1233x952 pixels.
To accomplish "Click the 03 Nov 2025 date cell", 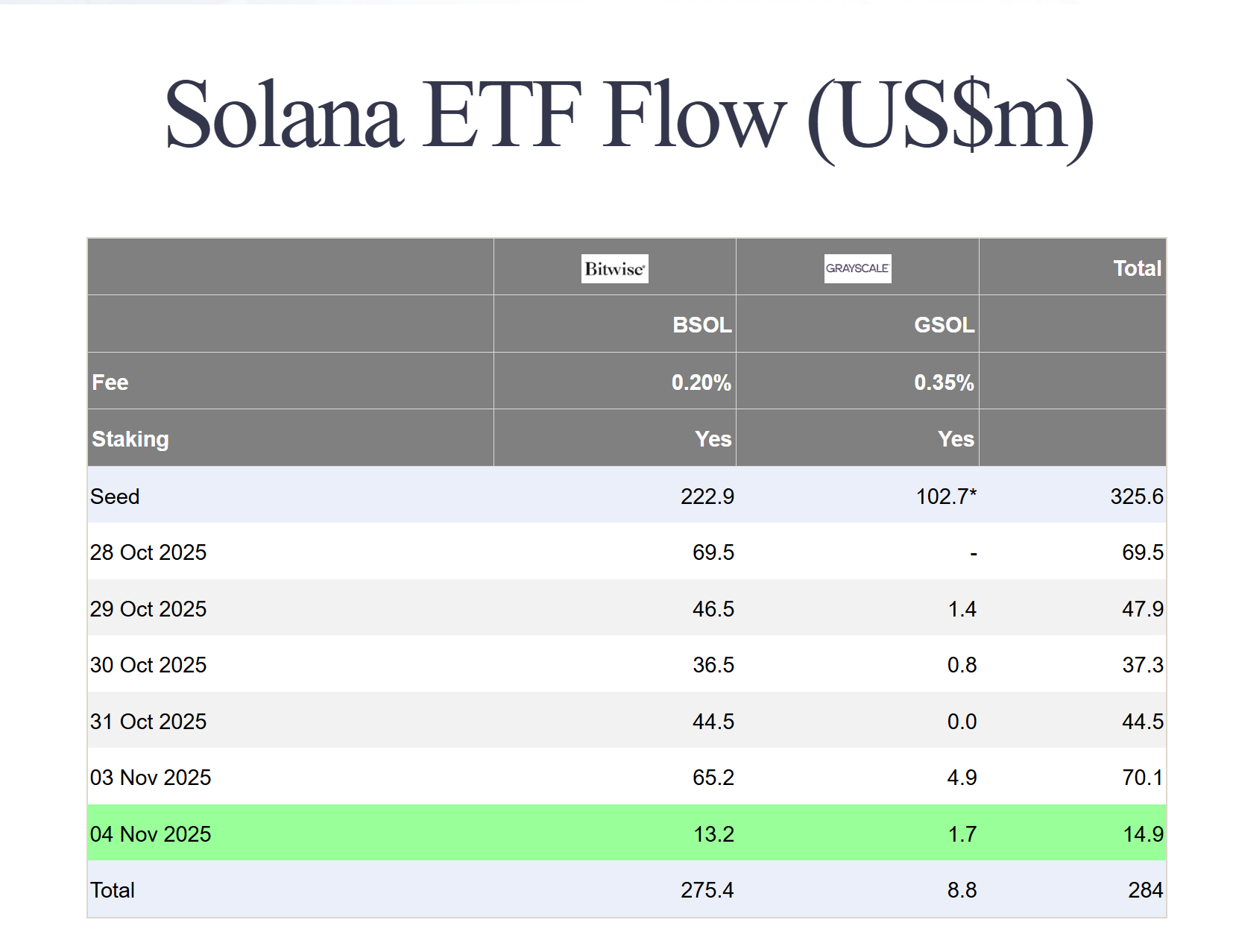I will (x=151, y=778).
